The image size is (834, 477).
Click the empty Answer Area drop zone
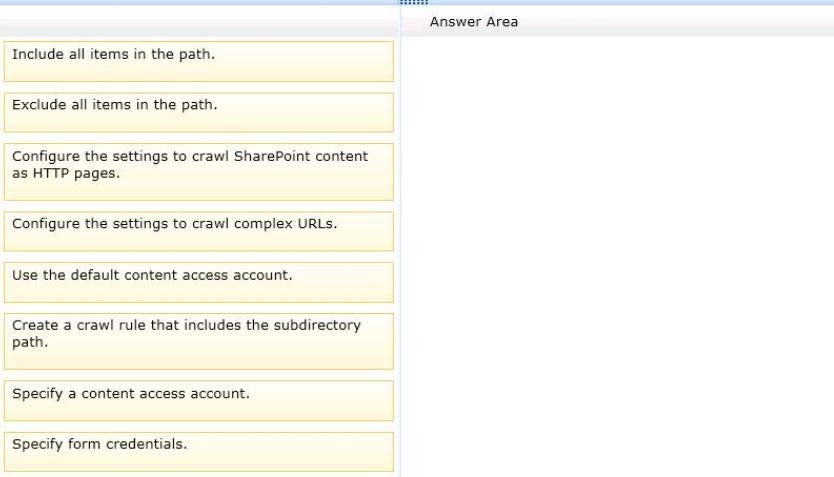[x=616, y=250]
